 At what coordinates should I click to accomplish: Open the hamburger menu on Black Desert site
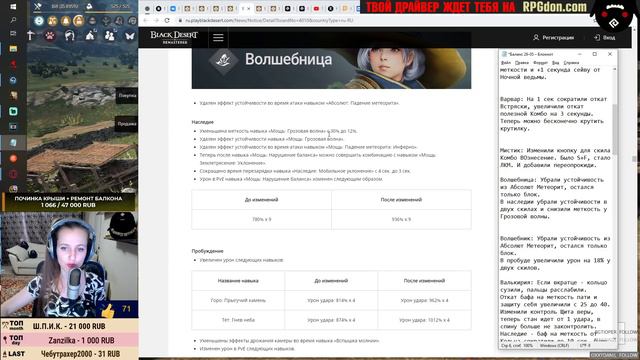point(218,38)
